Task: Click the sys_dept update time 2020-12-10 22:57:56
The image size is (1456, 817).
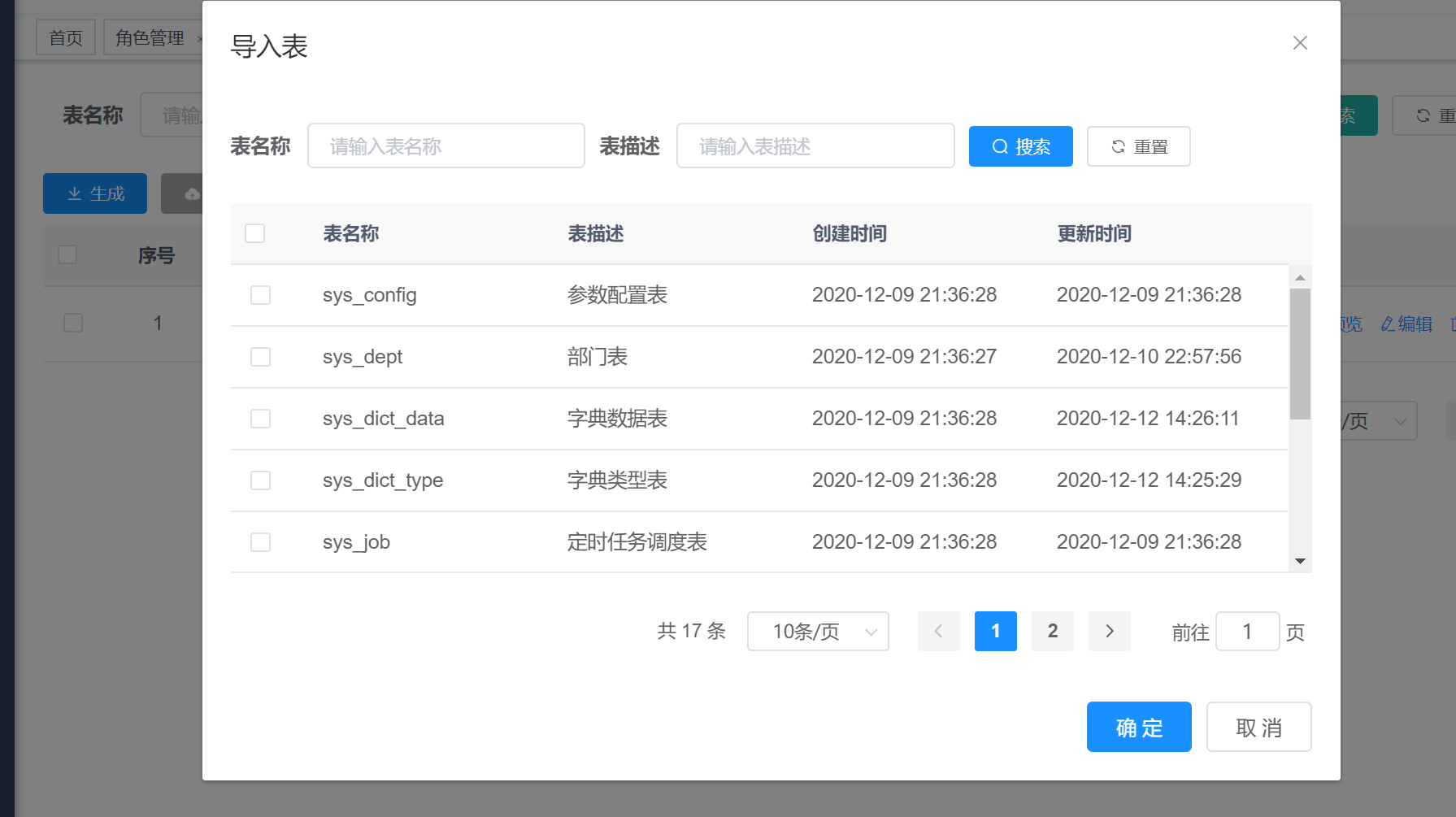Action: [x=1149, y=357]
